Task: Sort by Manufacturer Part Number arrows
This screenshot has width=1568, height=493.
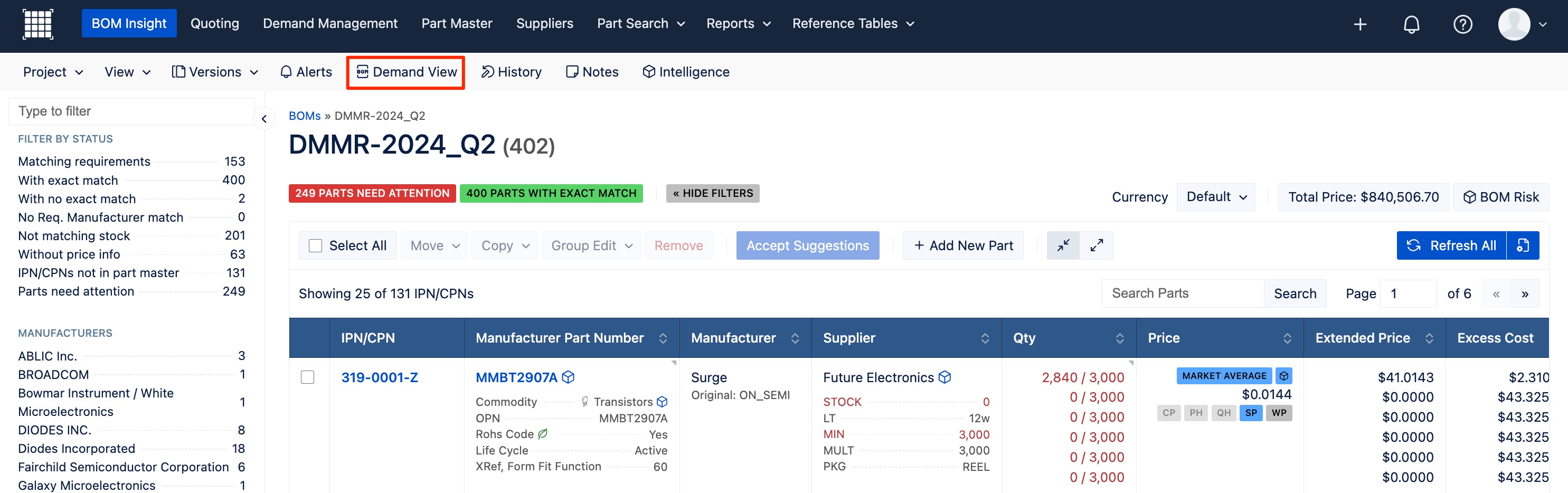Action: click(x=663, y=338)
